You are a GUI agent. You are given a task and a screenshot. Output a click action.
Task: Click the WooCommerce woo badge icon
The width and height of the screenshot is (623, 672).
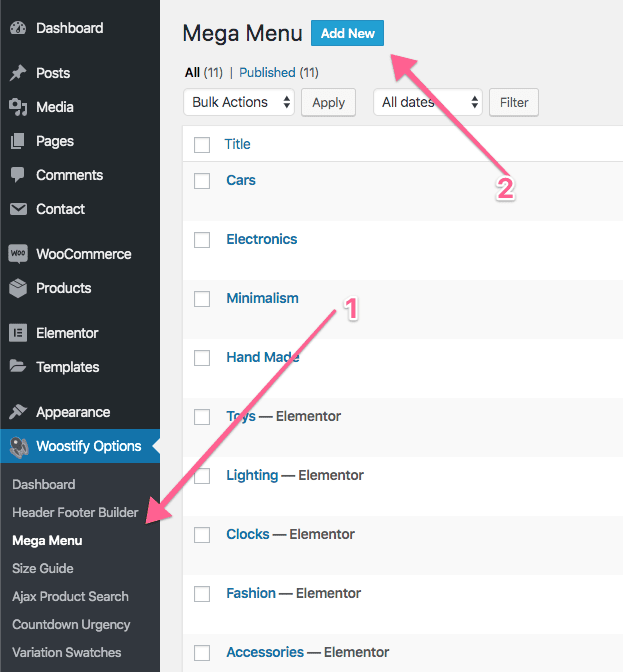pos(18,254)
